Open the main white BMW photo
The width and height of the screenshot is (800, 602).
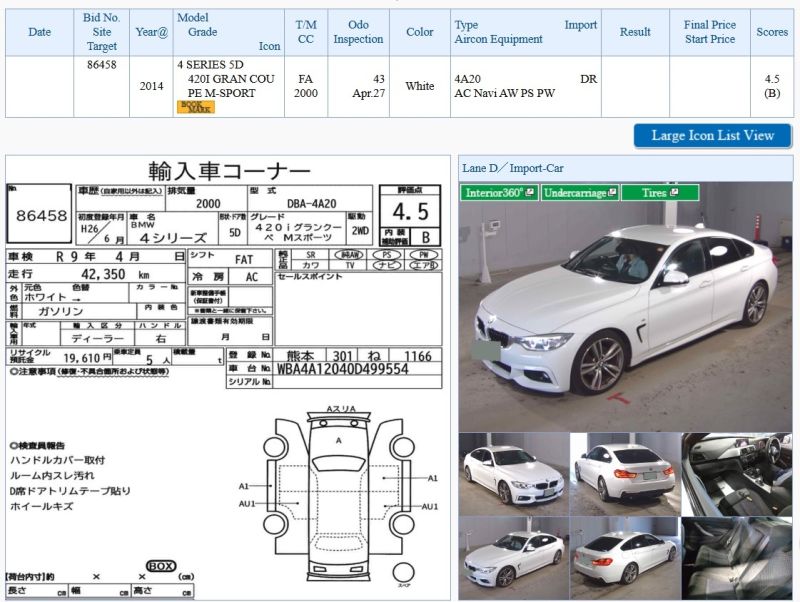pyautogui.click(x=626, y=308)
